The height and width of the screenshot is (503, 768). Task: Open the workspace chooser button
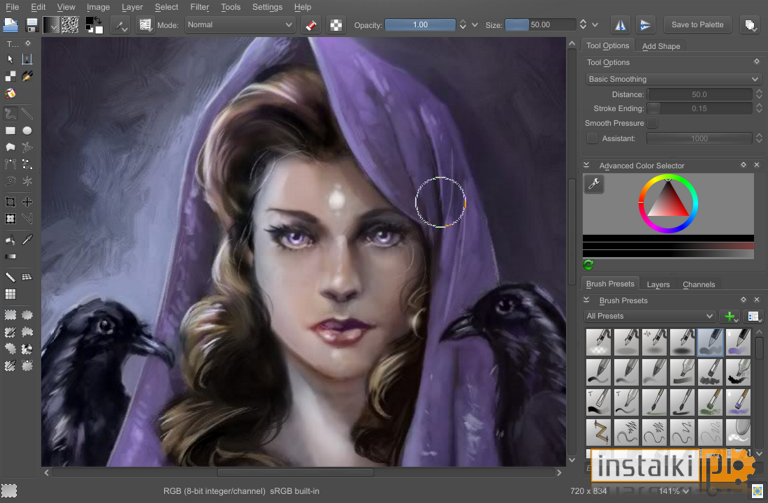[750, 25]
